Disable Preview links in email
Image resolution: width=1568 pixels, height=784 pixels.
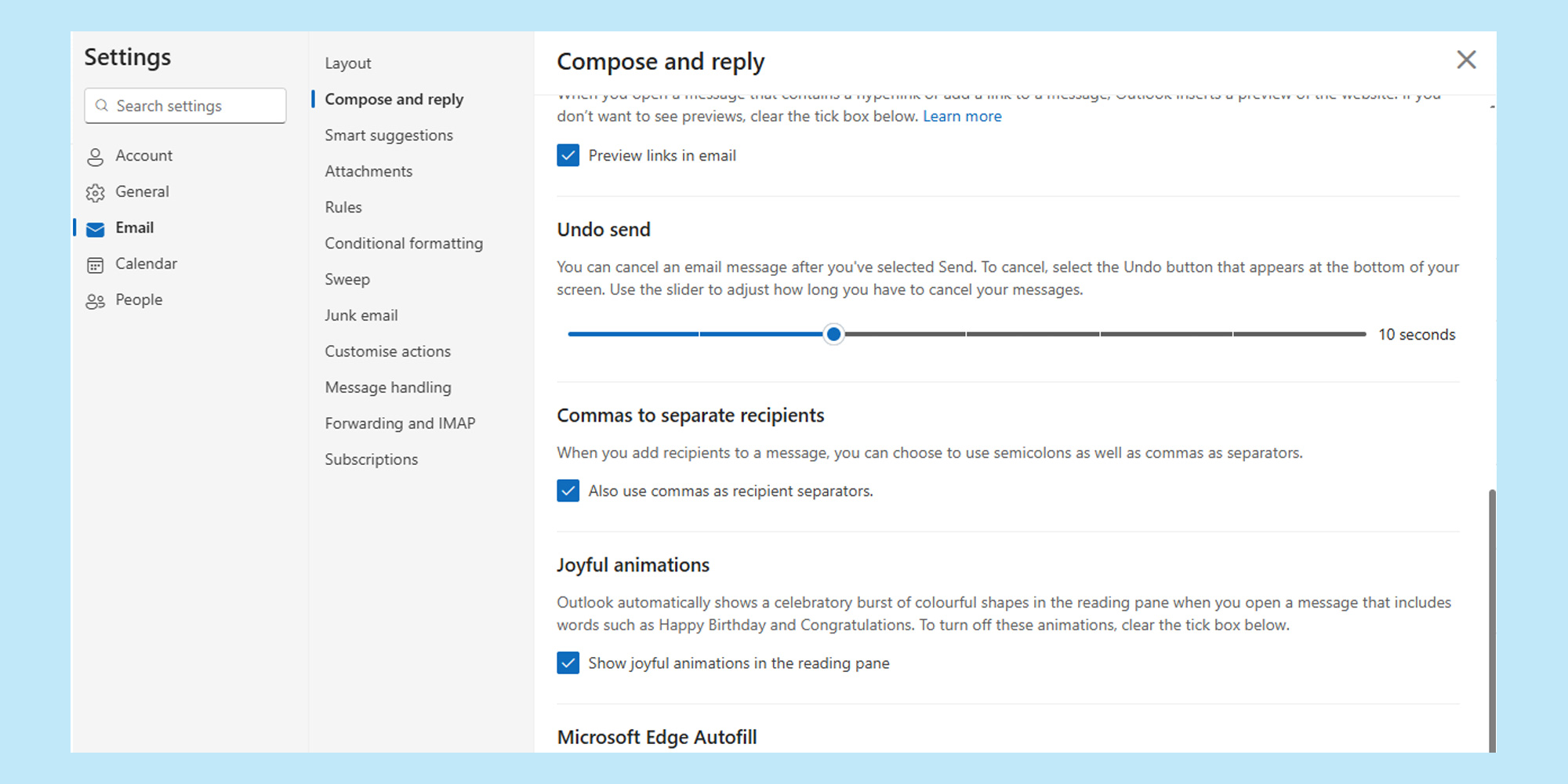[x=568, y=155]
